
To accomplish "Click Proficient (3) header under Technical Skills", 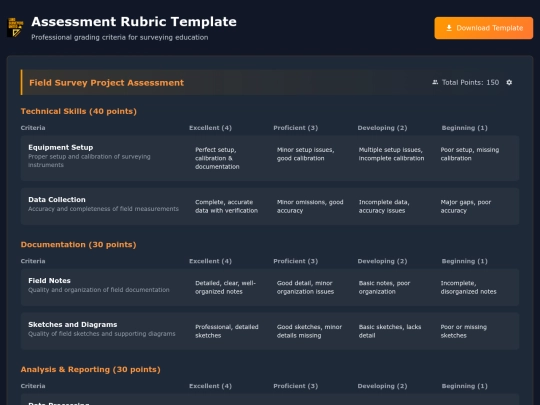I will tap(295, 128).
